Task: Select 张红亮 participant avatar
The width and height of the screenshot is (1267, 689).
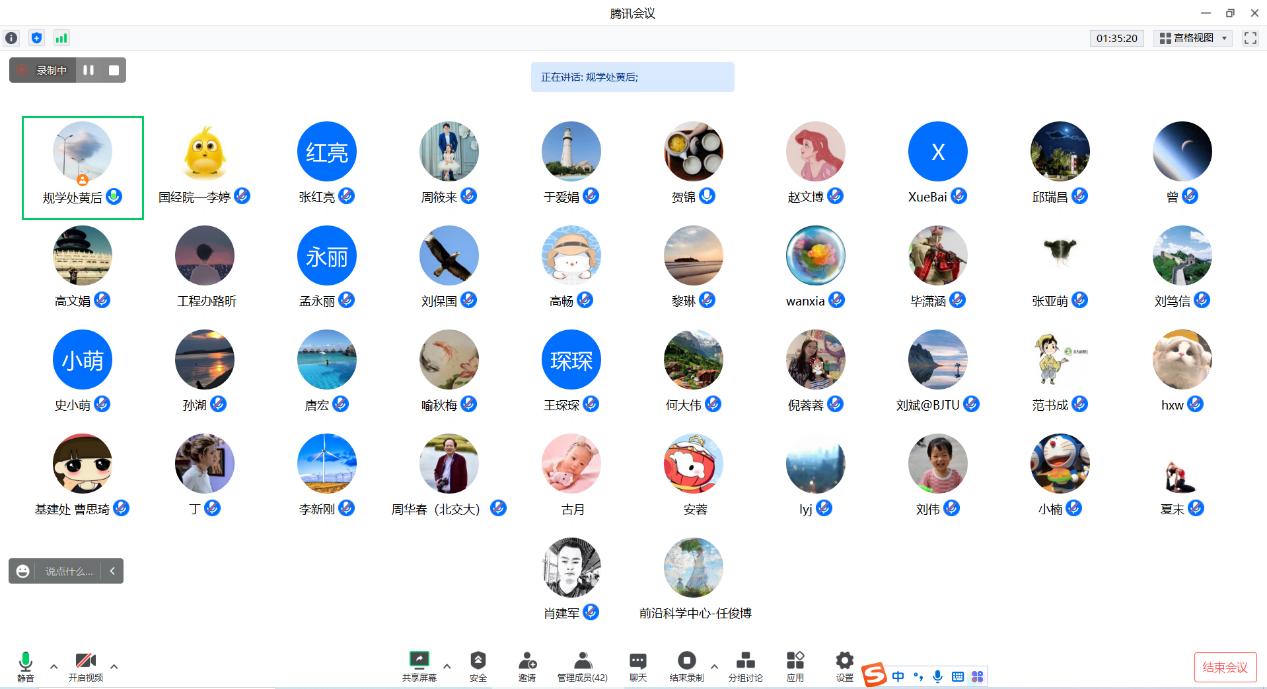Action: click(327, 152)
